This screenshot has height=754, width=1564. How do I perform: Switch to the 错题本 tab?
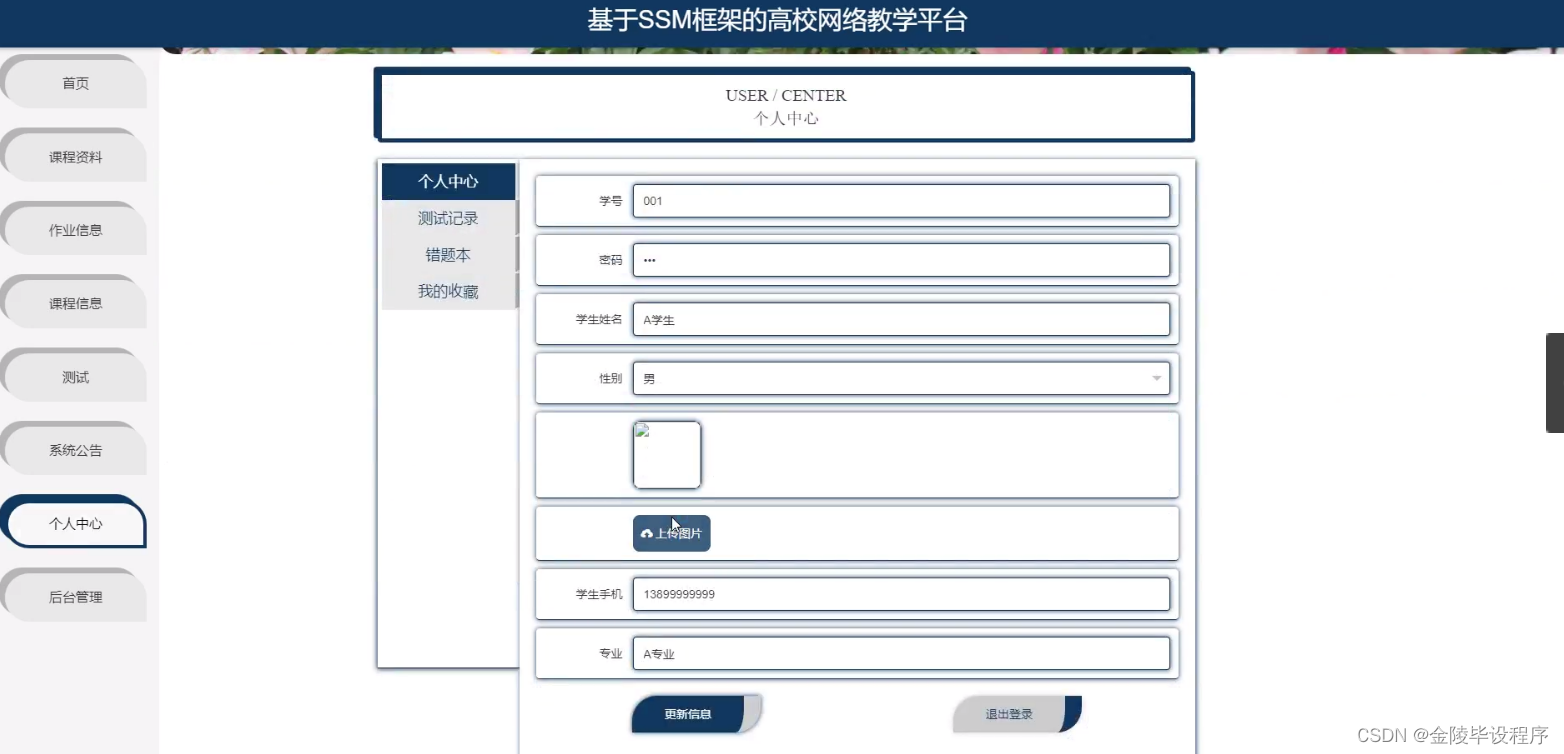click(447, 254)
